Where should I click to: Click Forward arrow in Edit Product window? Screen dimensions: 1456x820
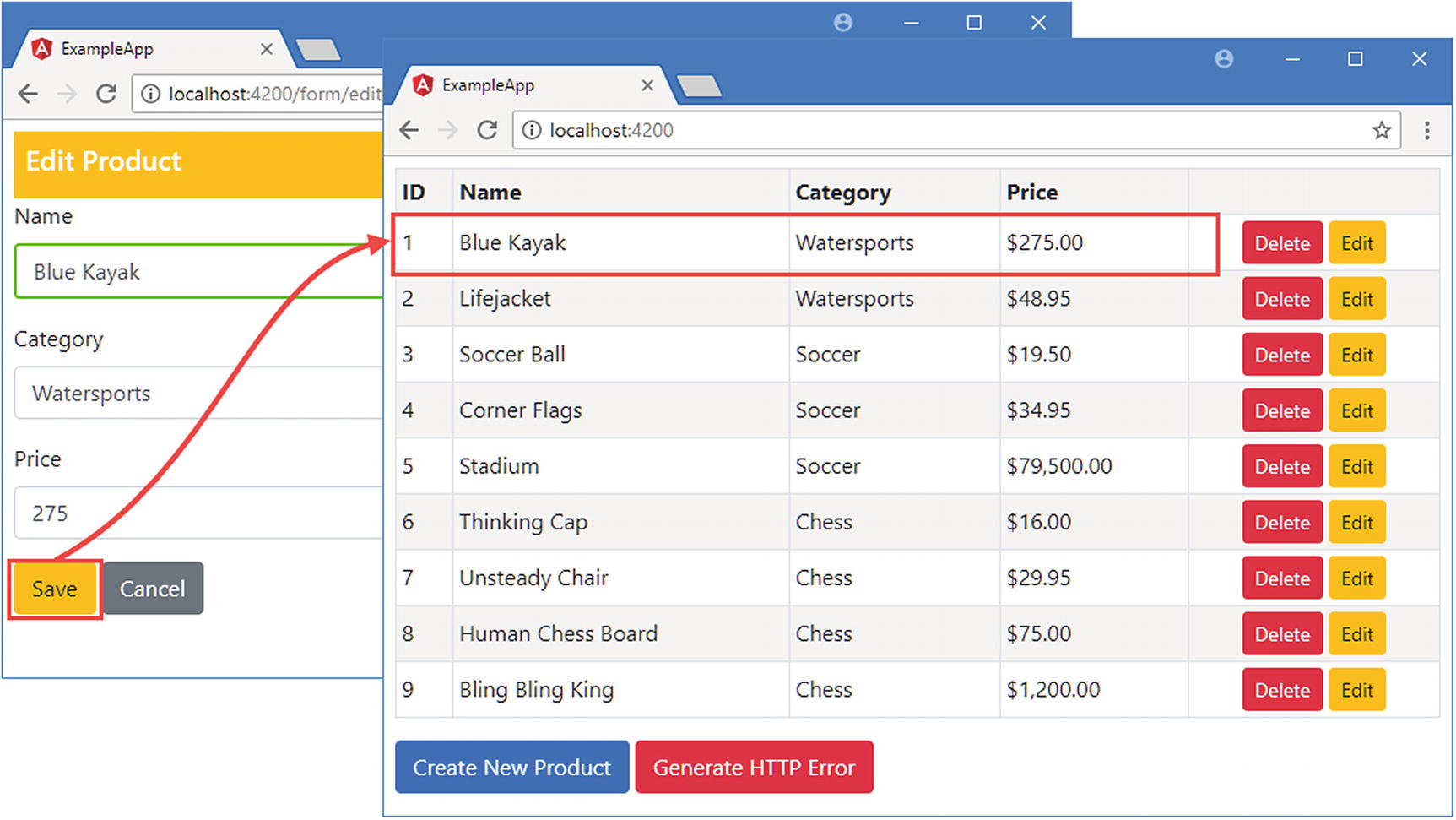pyautogui.click(x=67, y=94)
